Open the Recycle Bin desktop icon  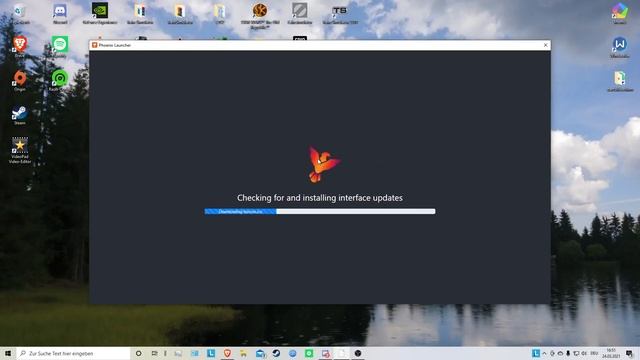[x=20, y=13]
